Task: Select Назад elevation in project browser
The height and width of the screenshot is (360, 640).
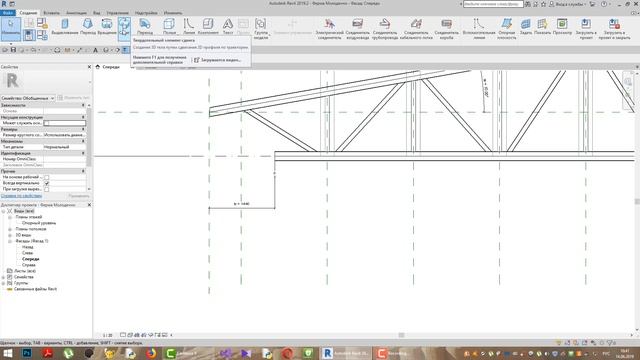Action: (28, 247)
